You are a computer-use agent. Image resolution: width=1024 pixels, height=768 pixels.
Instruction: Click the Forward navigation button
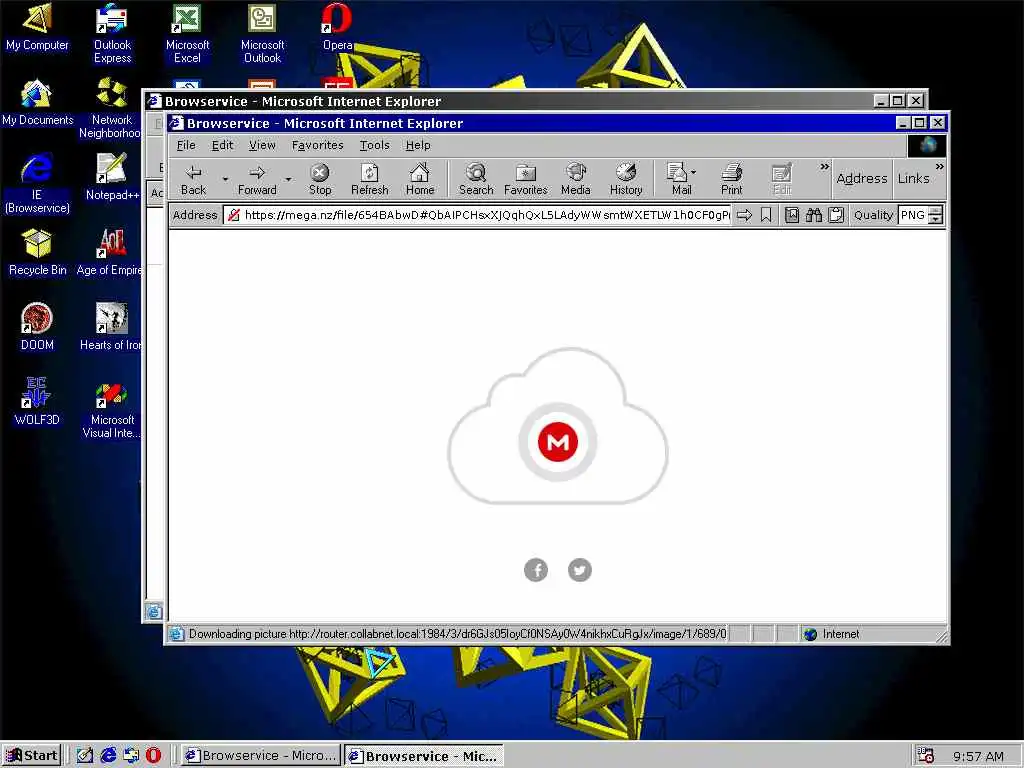click(x=257, y=180)
